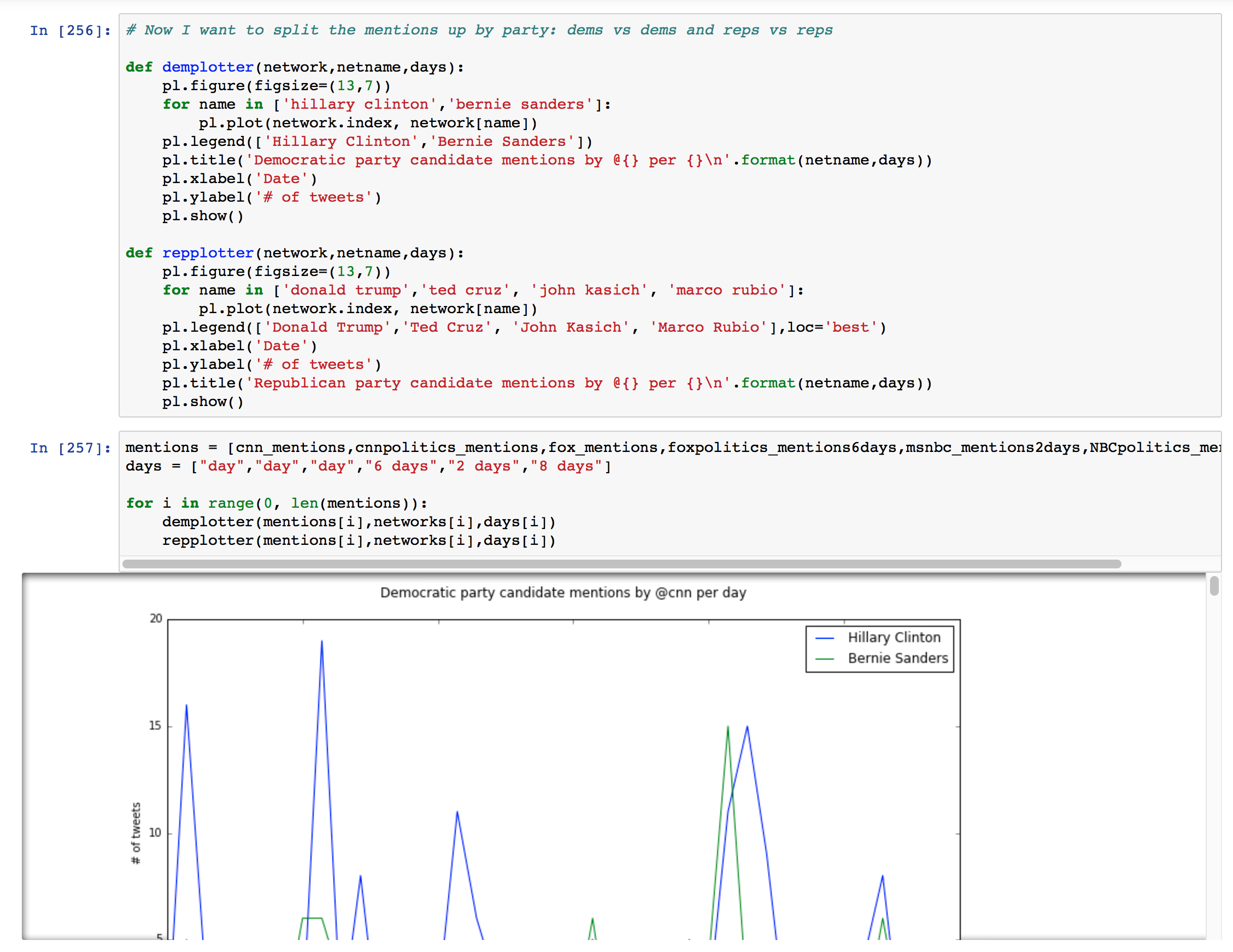
Task: Click the output area vertical scrollbar thumb
Action: tap(1214, 585)
